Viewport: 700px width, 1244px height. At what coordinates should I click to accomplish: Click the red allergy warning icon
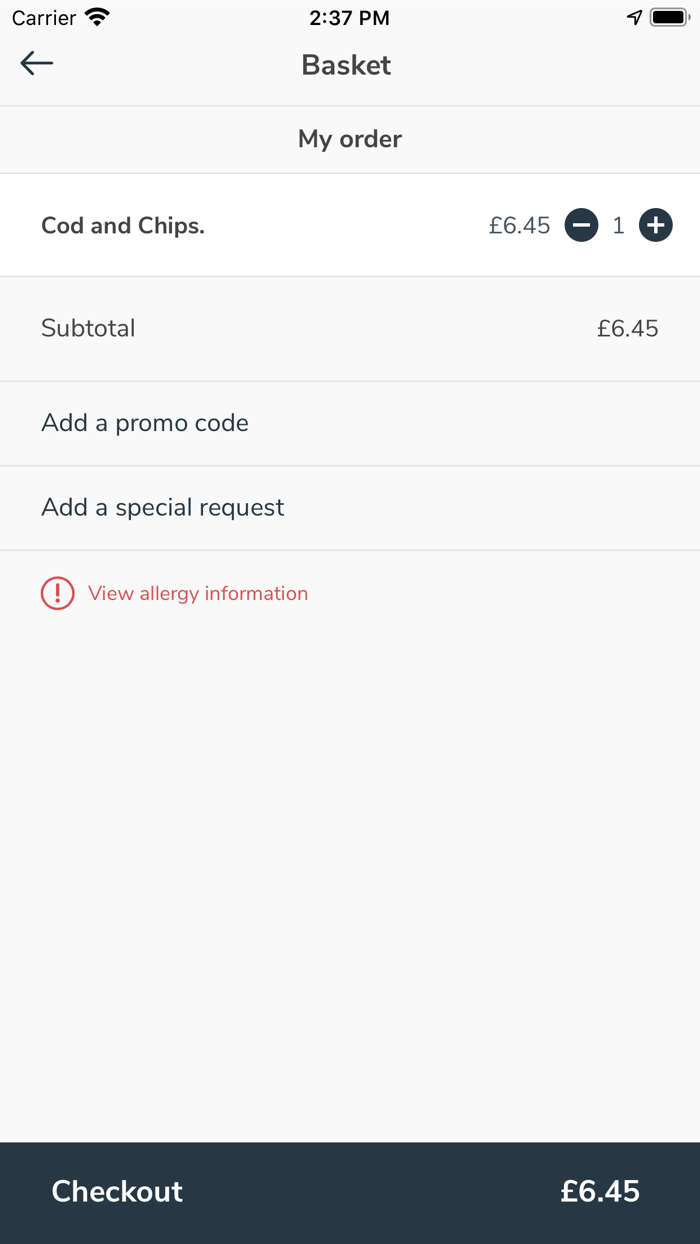click(x=57, y=593)
